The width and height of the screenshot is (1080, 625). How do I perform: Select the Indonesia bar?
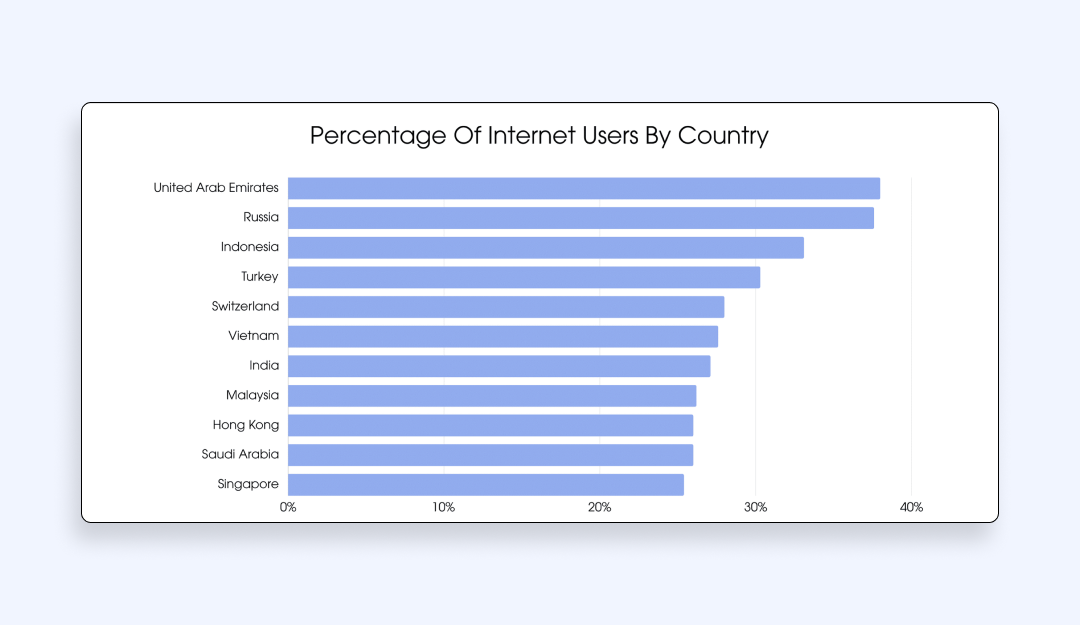pos(546,248)
